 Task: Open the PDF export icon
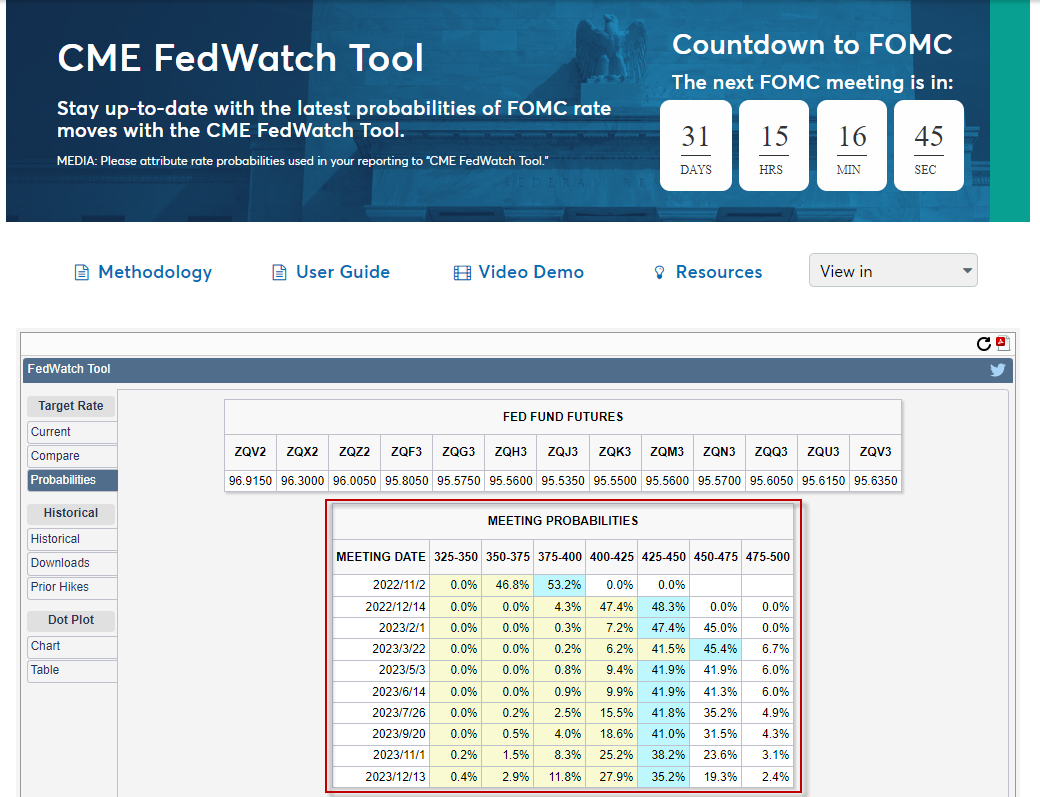tap(1002, 343)
